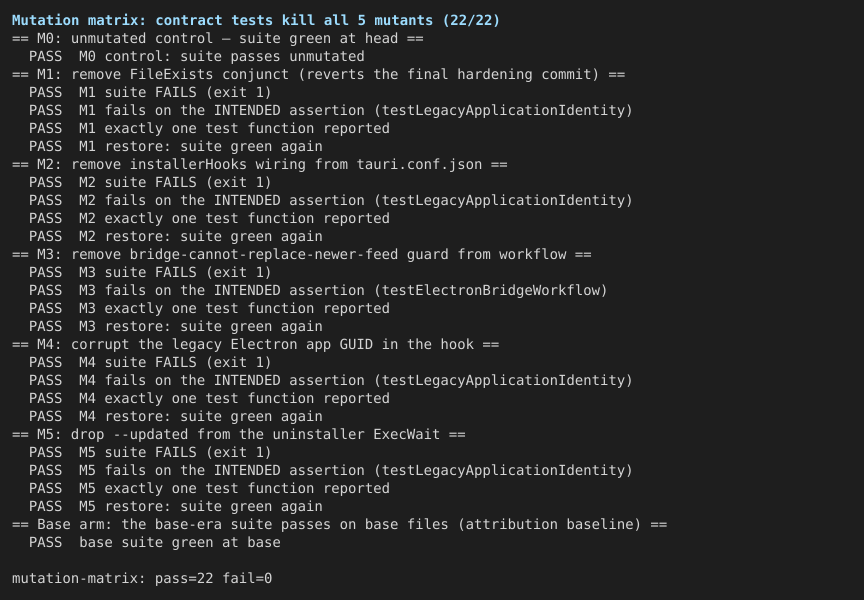The height and width of the screenshot is (600, 864).
Task: Click the base suite green at base line
Action: [x=155, y=543]
